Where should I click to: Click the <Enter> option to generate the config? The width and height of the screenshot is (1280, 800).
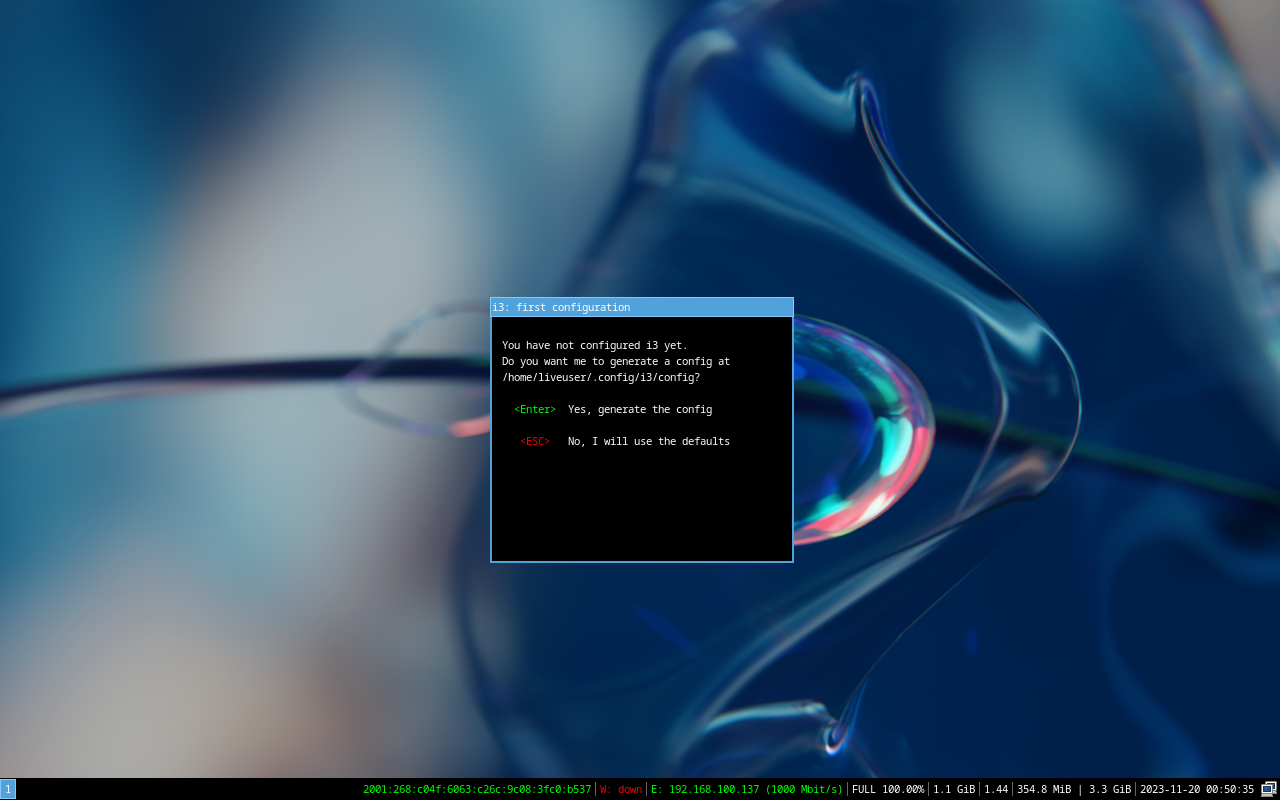click(x=535, y=410)
